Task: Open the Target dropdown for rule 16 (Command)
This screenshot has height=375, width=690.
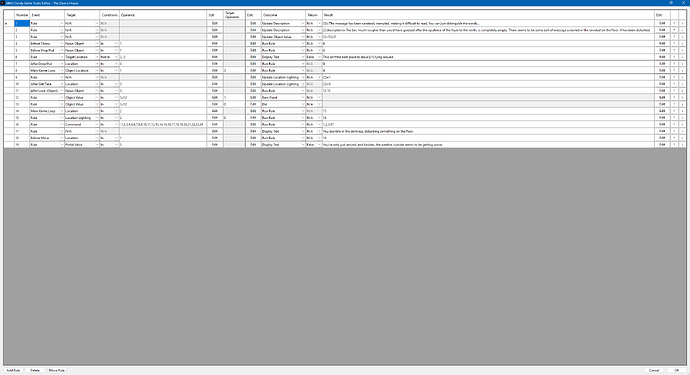Action: coord(82,125)
